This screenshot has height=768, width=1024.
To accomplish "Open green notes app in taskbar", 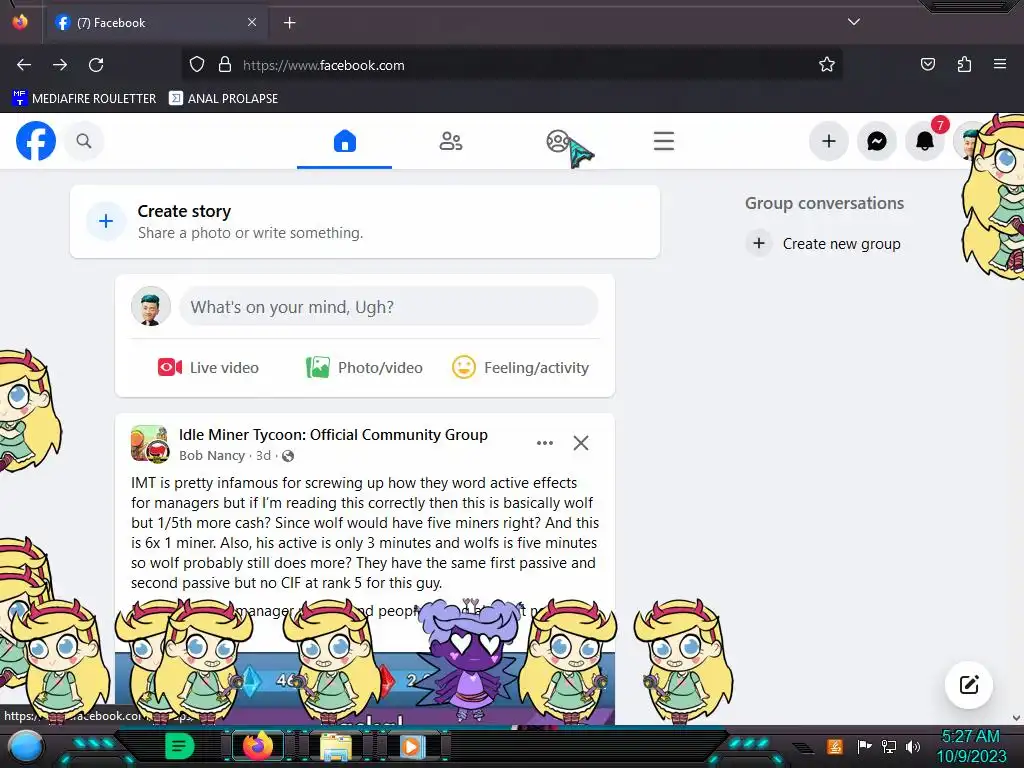I will tap(179, 746).
